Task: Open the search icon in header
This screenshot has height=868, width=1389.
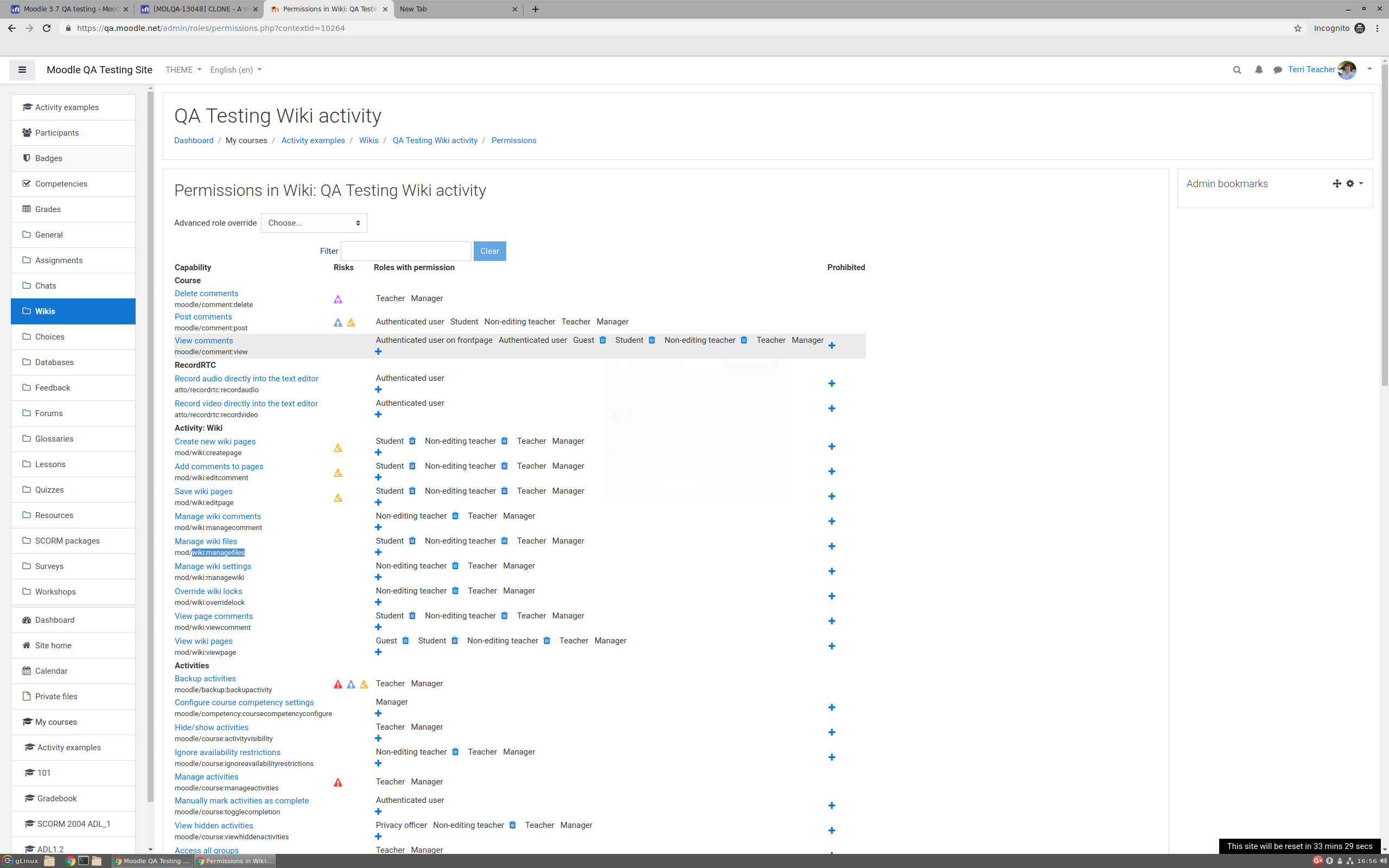Action: pos(1237,69)
